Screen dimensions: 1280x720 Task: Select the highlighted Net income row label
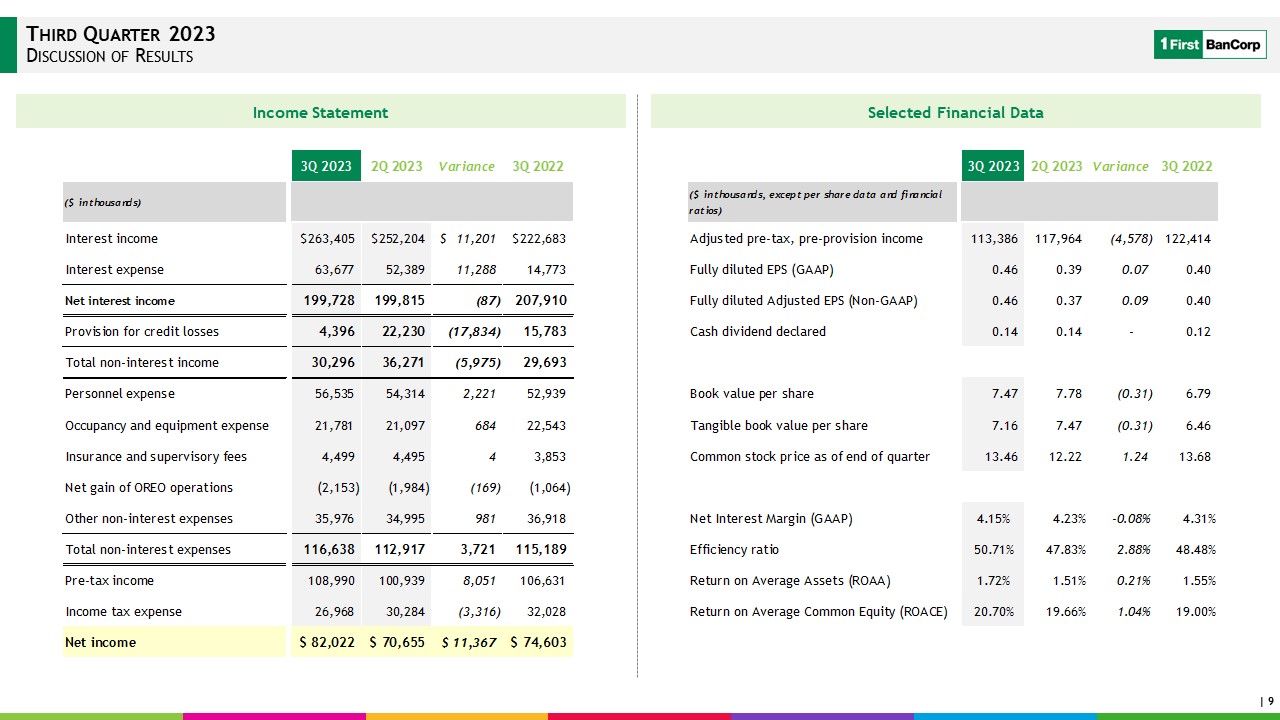coord(100,642)
